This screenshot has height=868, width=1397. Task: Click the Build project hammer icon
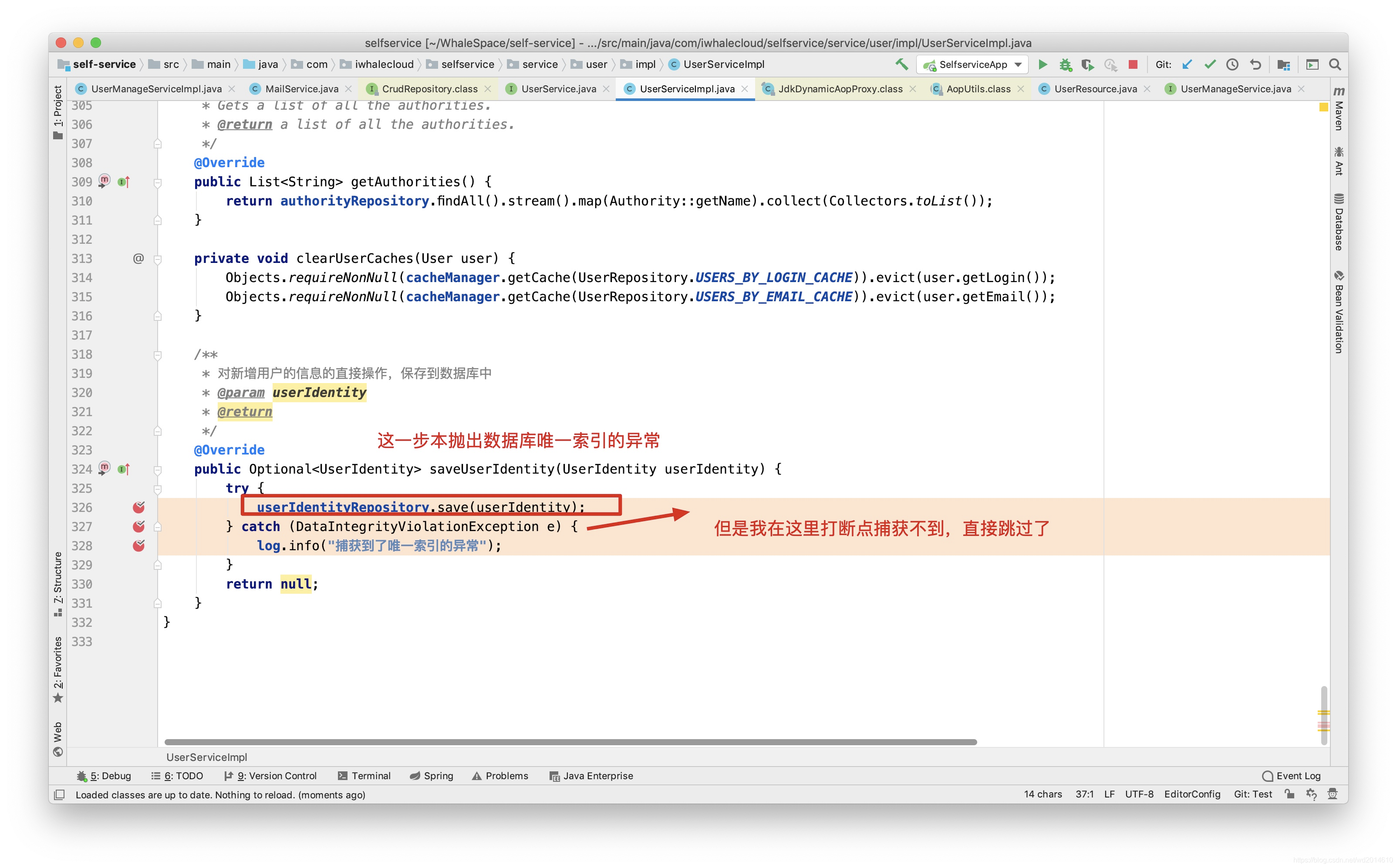(901, 64)
